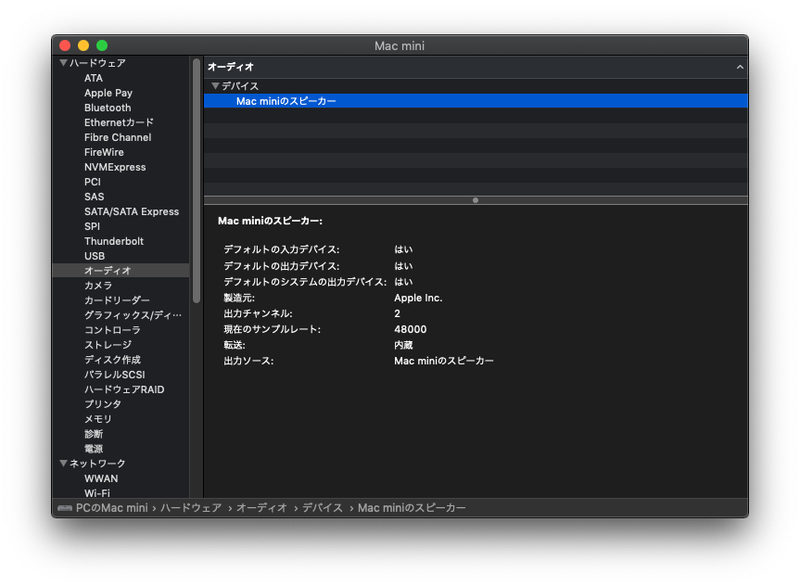Select メモリ in the sidebar
The height and width of the screenshot is (586, 800).
pyautogui.click(x=98, y=419)
